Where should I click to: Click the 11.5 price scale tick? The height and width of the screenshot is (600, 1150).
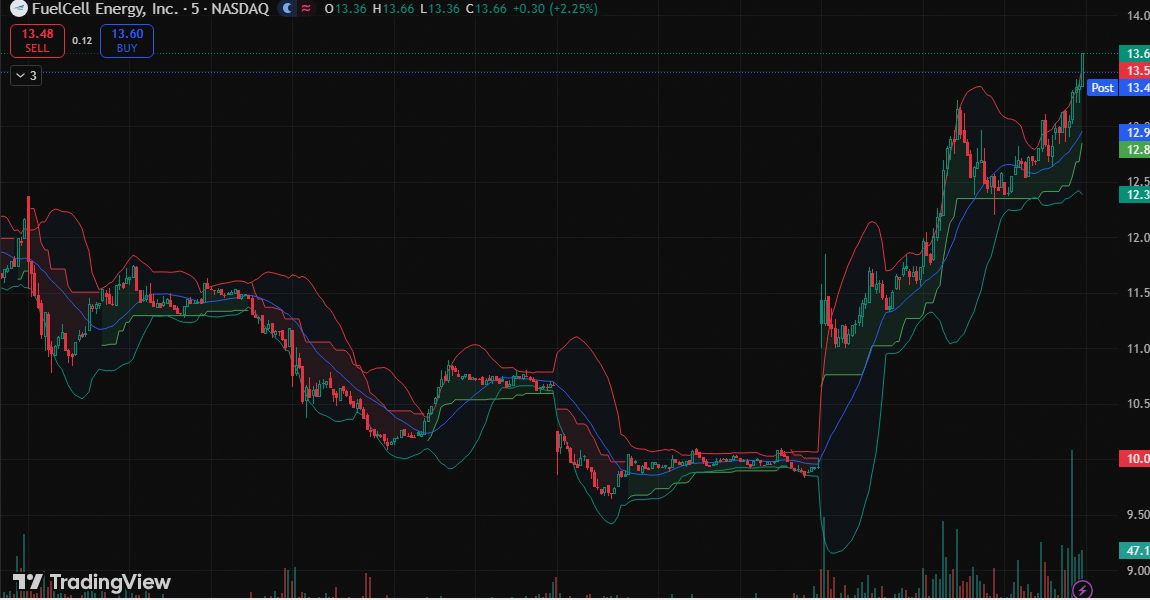1138,293
